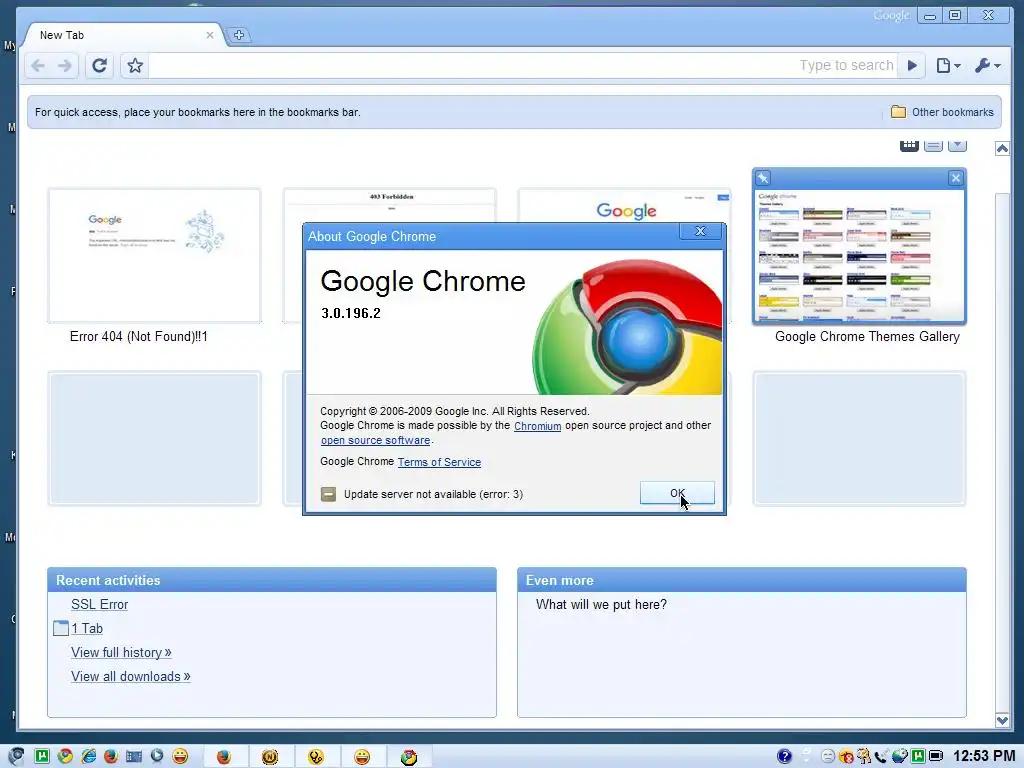This screenshot has height=768, width=1024.
Task: Close the About Google Chrome dialog
Action: point(700,231)
